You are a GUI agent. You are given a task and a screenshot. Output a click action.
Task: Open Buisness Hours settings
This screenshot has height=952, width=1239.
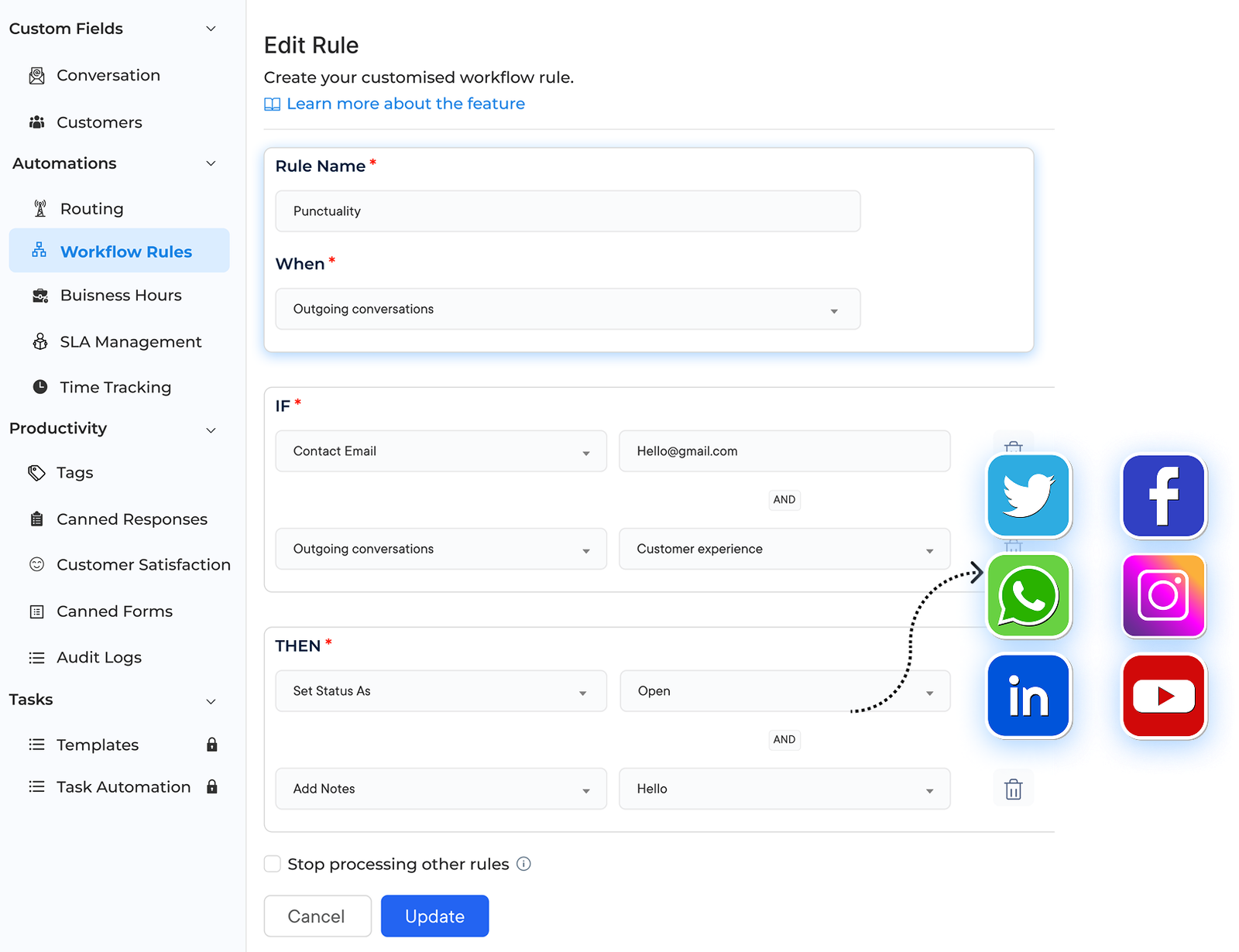[121, 296]
